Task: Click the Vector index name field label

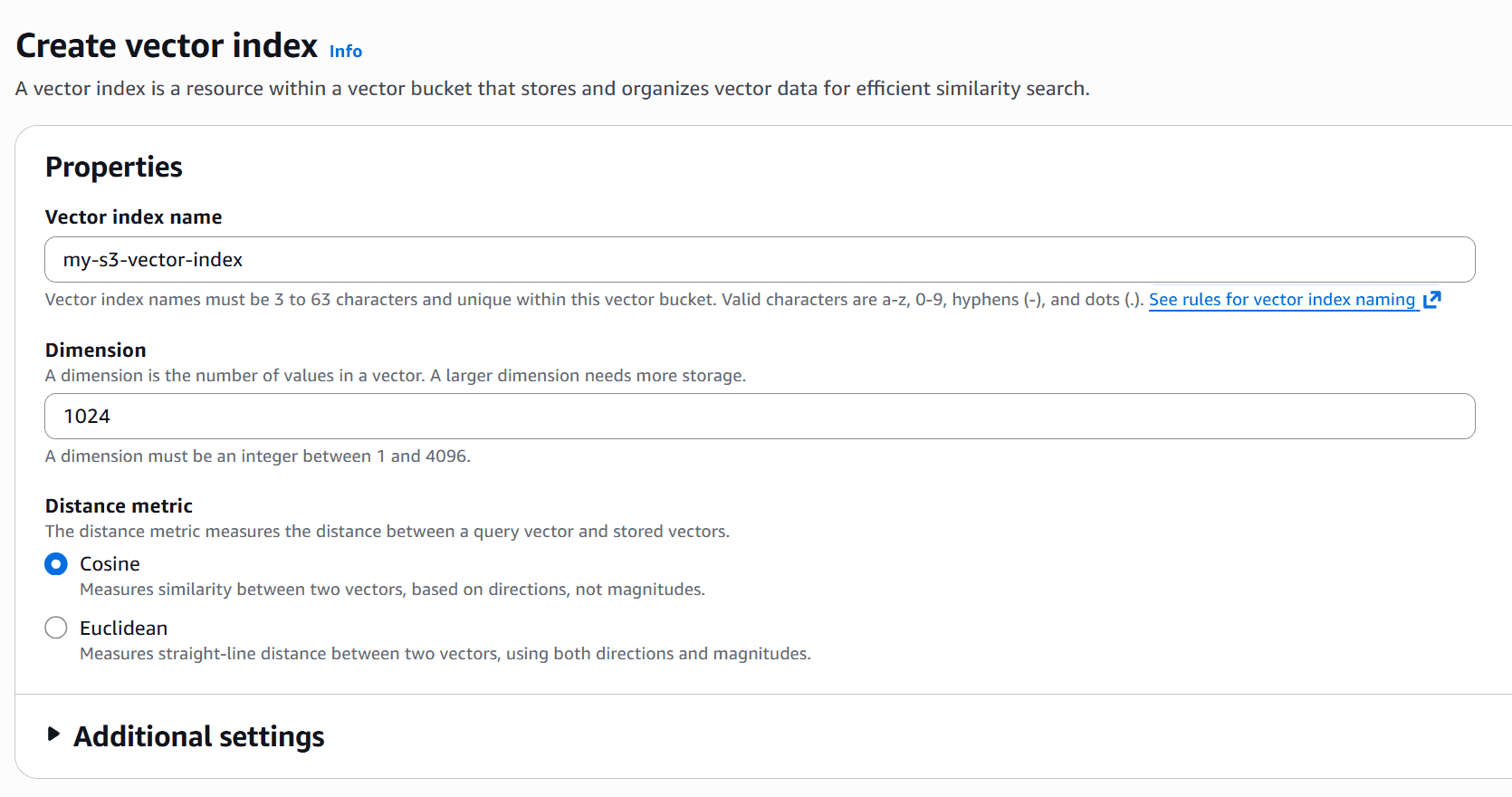Action: (x=133, y=217)
